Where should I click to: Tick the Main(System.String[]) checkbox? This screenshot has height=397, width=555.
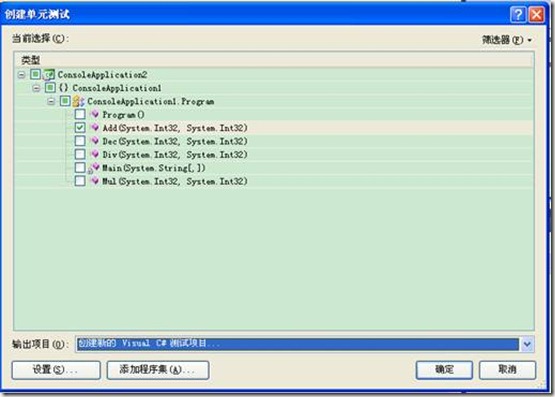(80, 167)
